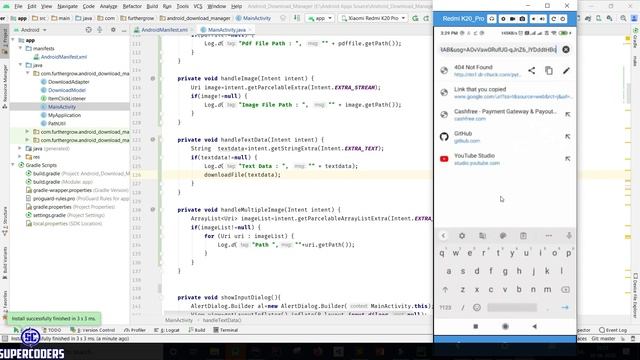Tap the keyboard backspace key
640x360 pixels.
pos(565,289)
